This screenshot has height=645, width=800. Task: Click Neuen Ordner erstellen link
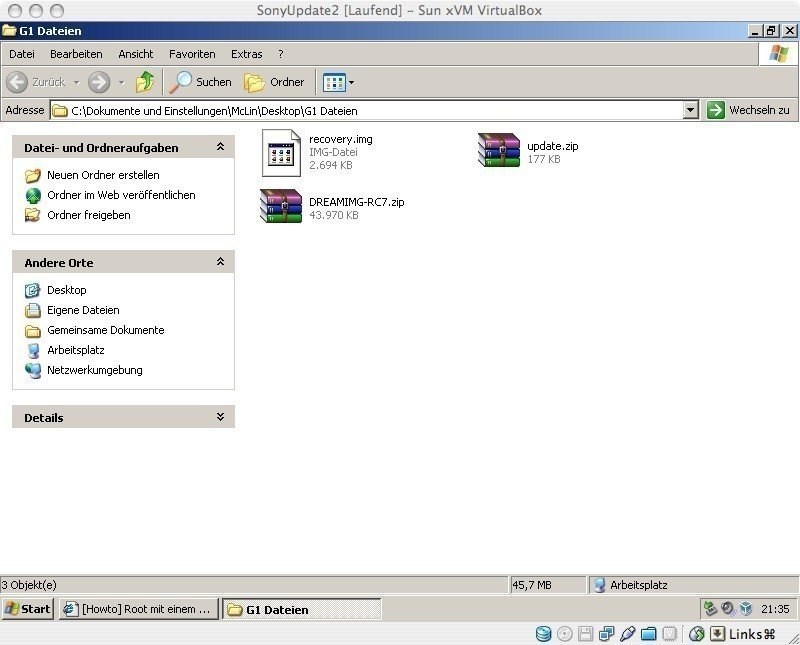(x=103, y=175)
